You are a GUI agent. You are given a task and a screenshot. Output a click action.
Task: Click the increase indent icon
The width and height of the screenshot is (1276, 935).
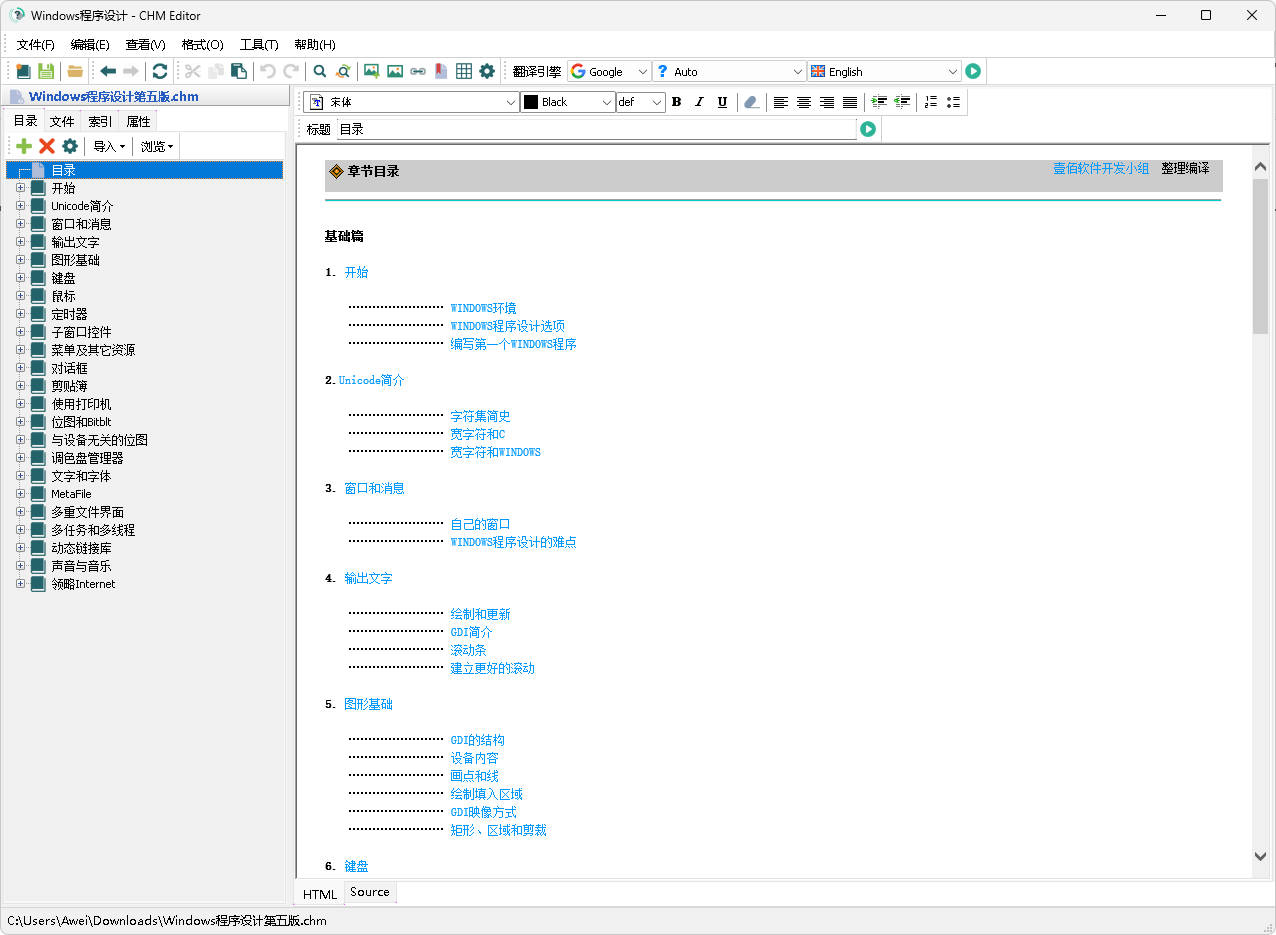[879, 102]
